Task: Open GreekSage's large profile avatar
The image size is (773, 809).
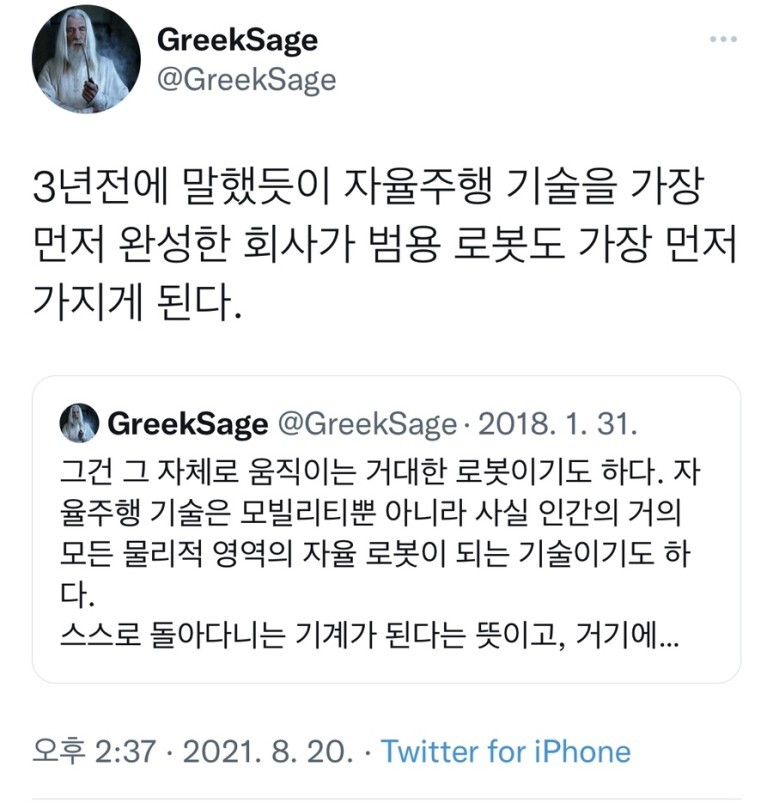Action: [86, 59]
